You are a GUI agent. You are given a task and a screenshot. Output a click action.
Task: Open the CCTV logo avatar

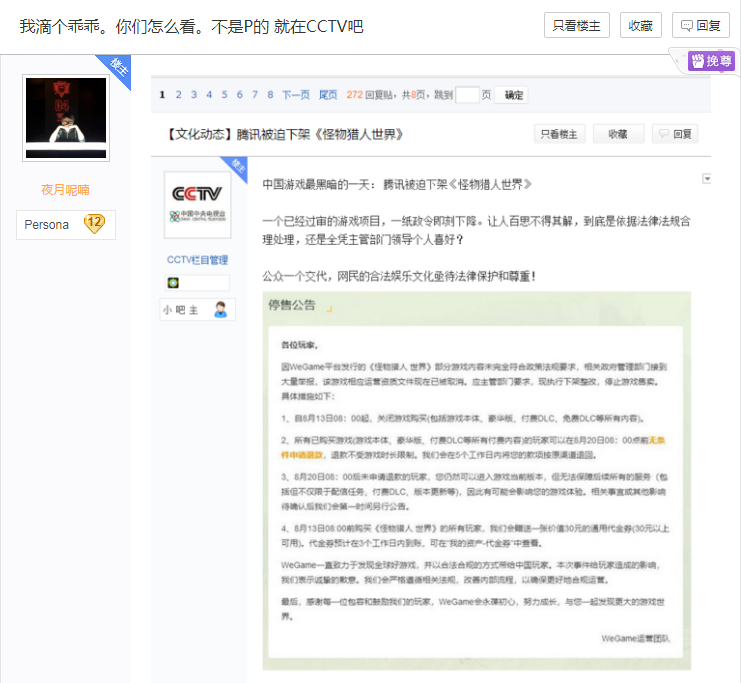[x=198, y=205]
